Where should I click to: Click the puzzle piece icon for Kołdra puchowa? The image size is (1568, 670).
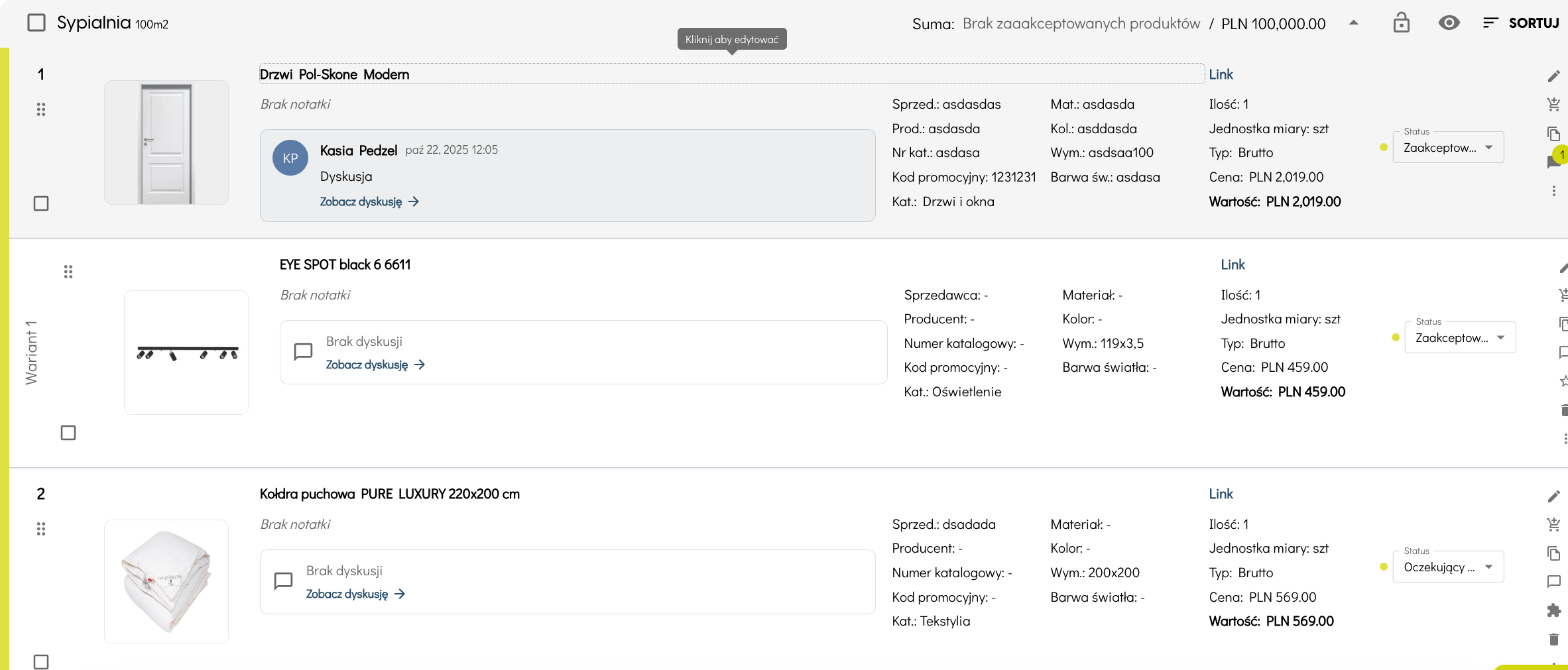point(1553,610)
